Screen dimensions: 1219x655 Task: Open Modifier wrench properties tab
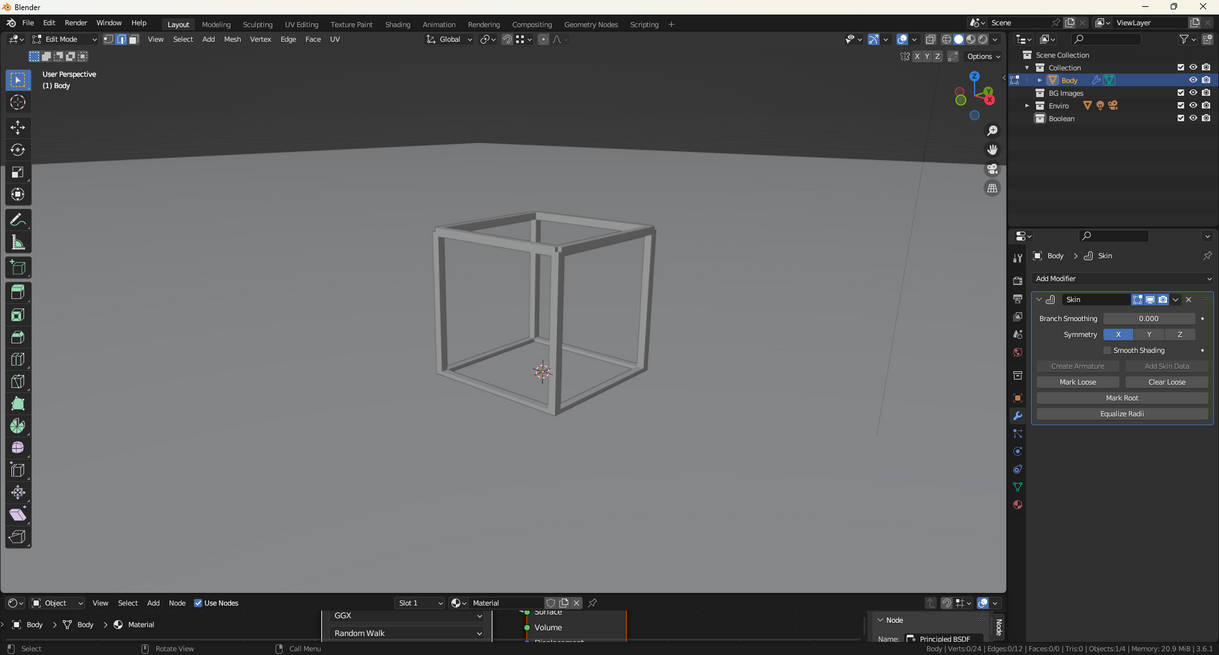click(x=1017, y=416)
